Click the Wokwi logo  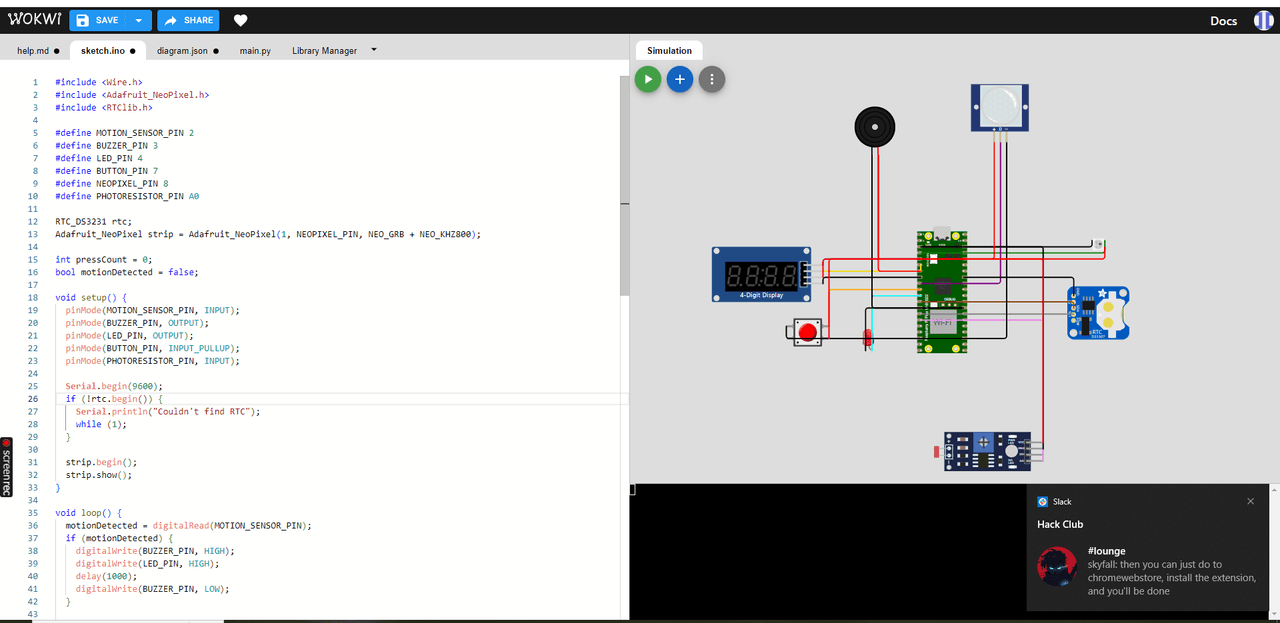pyautogui.click(x=34, y=20)
